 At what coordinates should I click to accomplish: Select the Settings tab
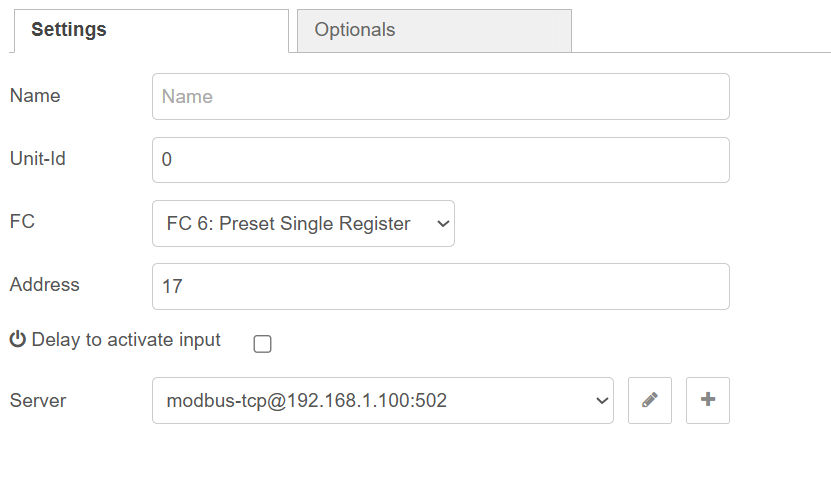pos(152,30)
